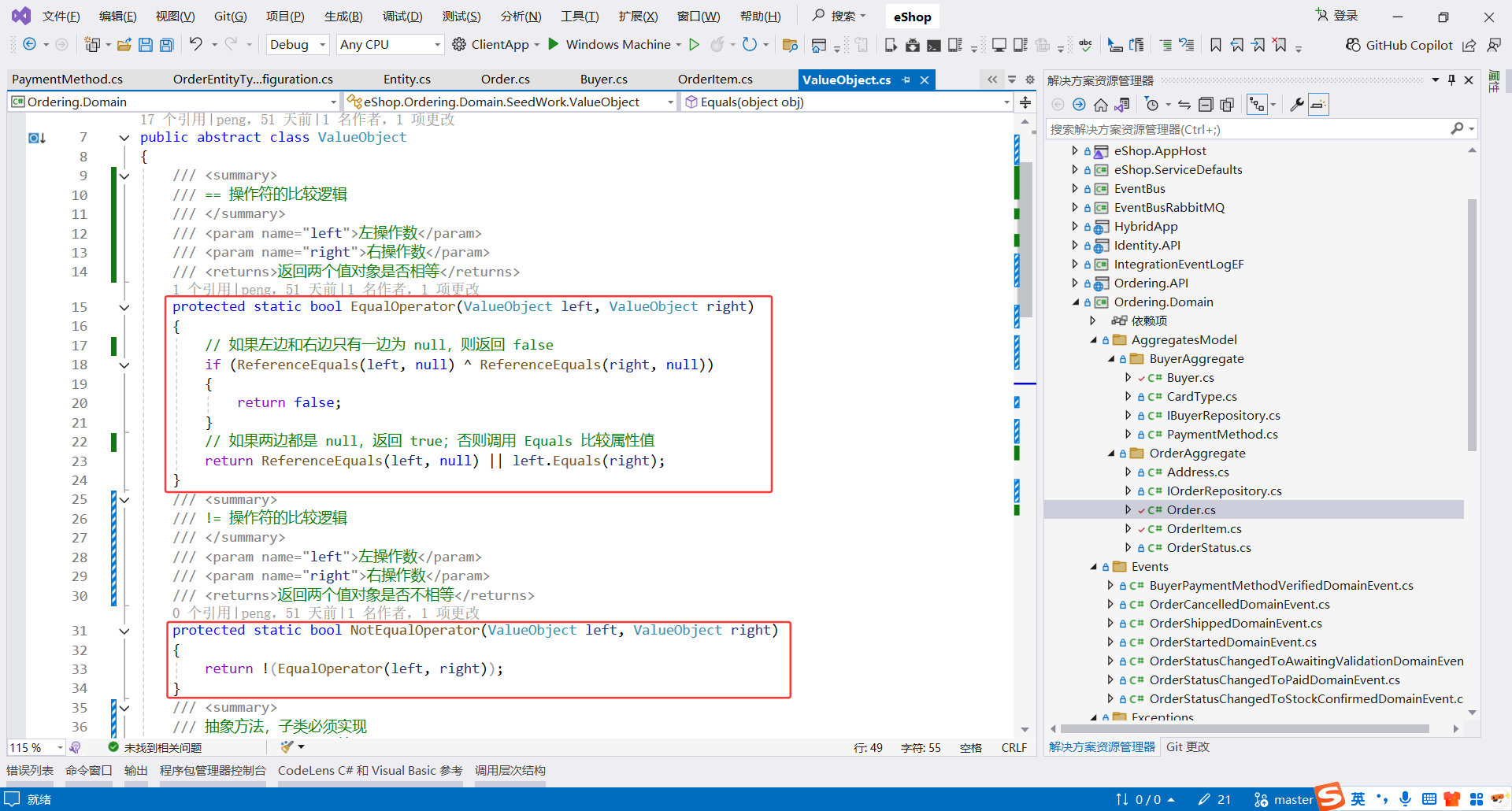Screen dimensions: 1512x811
Task: Go to the previous bookmark
Action: (1237, 45)
